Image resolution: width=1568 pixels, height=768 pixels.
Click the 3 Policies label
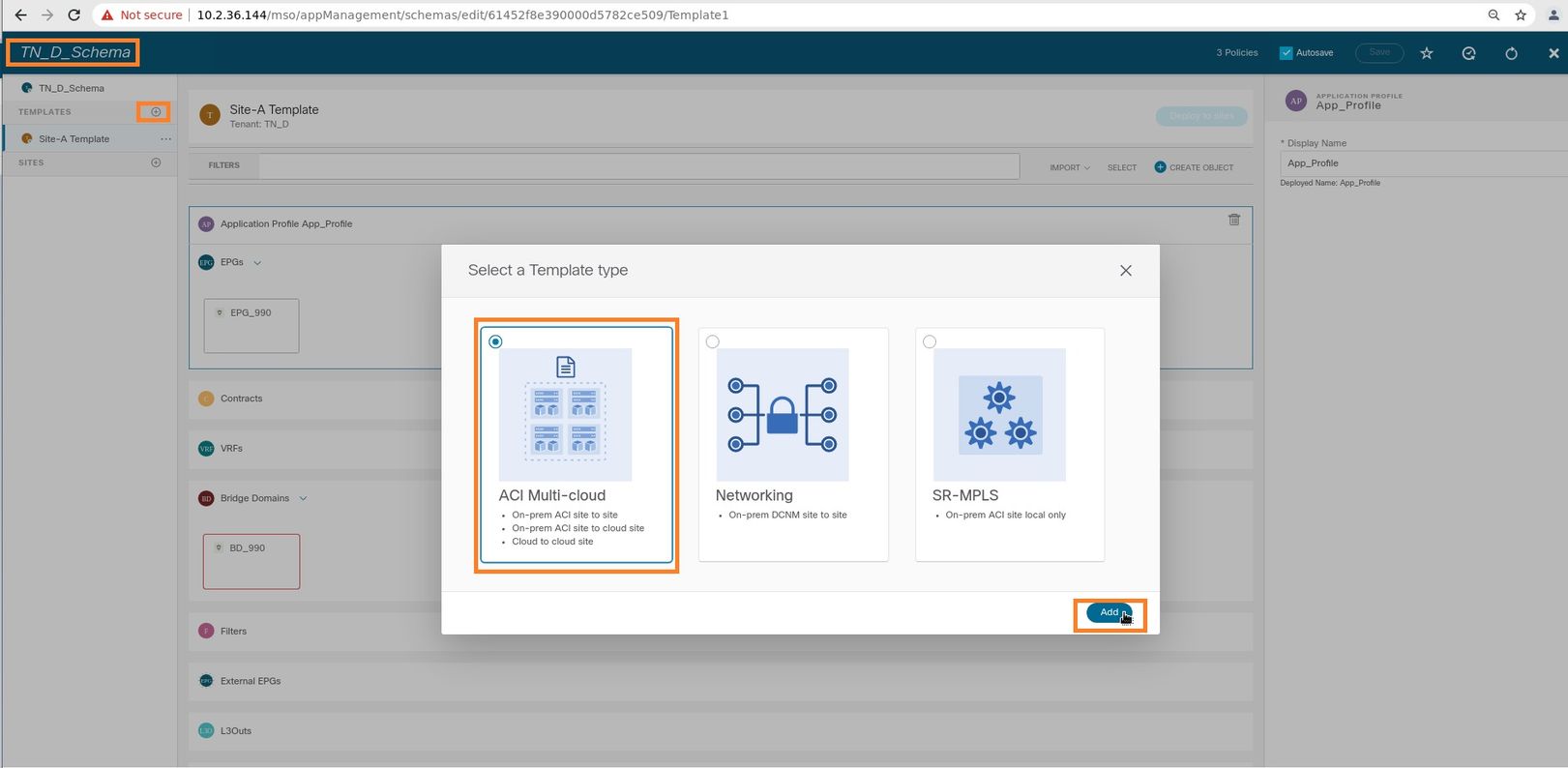[x=1237, y=53]
